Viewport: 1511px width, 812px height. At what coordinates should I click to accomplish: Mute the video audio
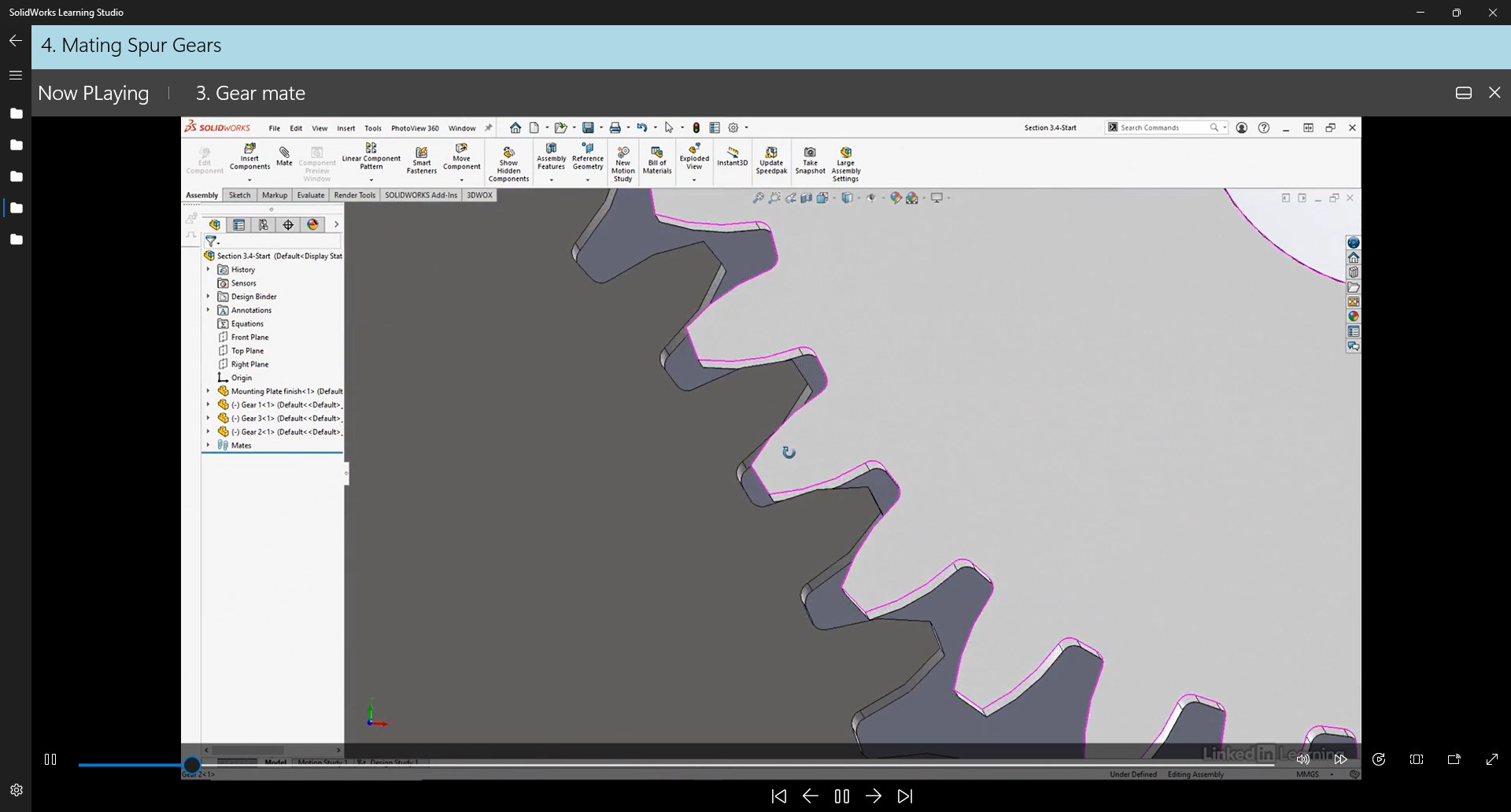[x=1302, y=759]
